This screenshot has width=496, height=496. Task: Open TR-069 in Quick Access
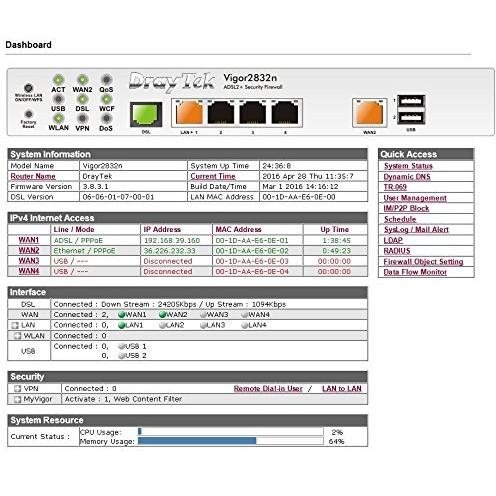[395, 187]
